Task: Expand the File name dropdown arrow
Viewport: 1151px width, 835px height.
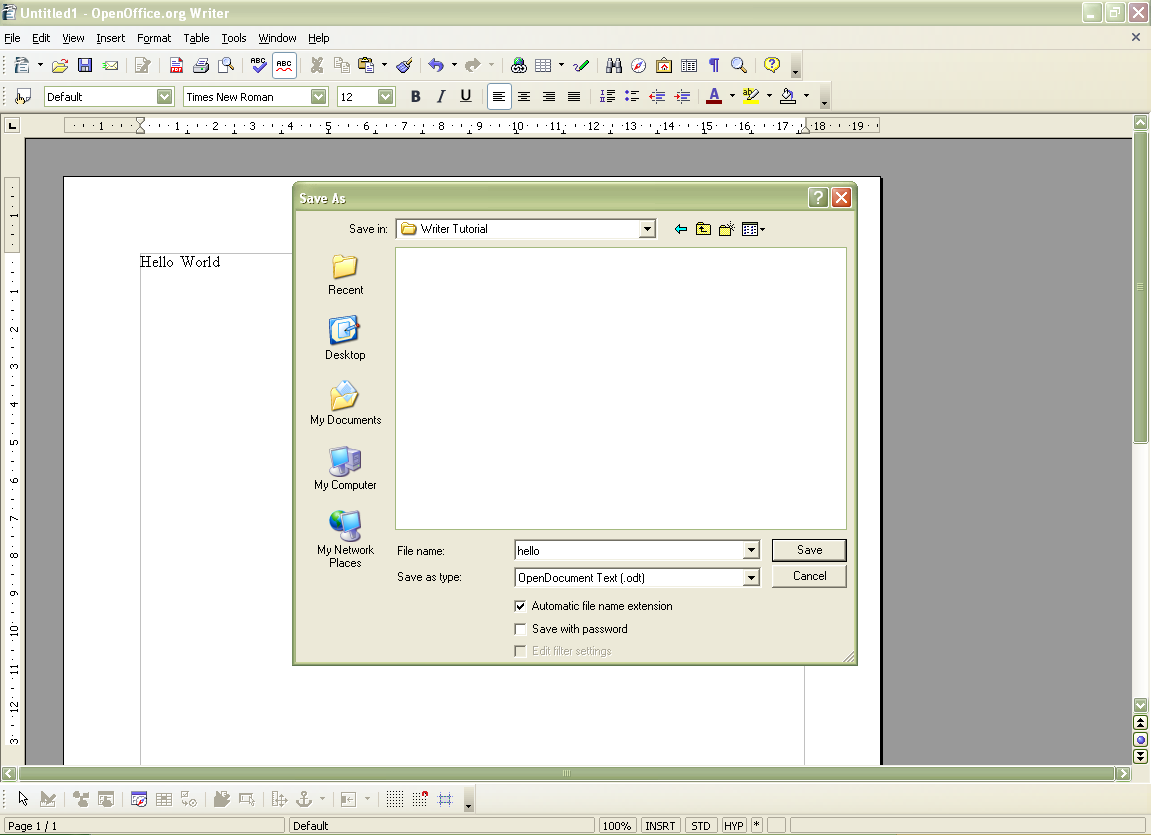Action: tap(751, 550)
